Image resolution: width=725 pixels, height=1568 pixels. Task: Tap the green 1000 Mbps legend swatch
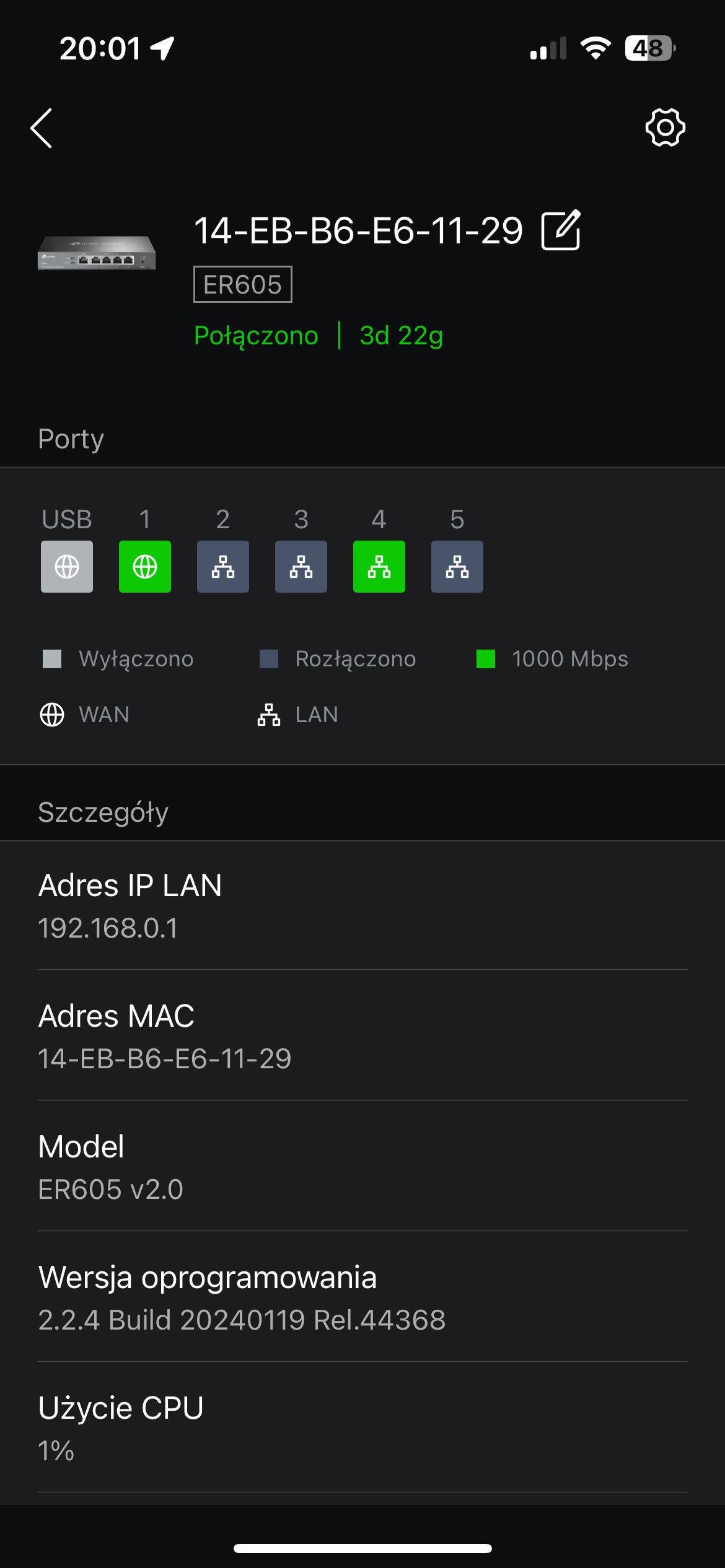click(x=486, y=659)
